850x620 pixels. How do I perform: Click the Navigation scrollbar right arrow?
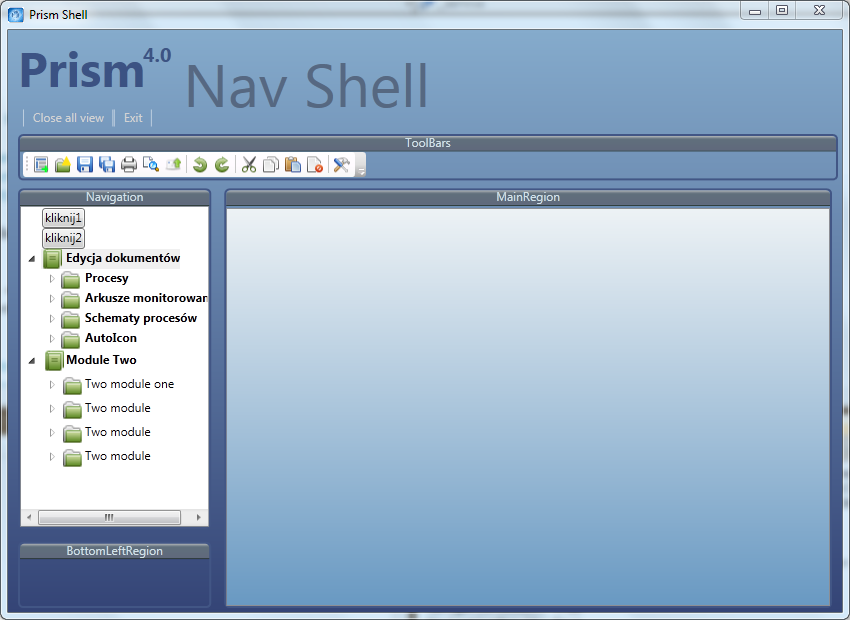coord(198,518)
